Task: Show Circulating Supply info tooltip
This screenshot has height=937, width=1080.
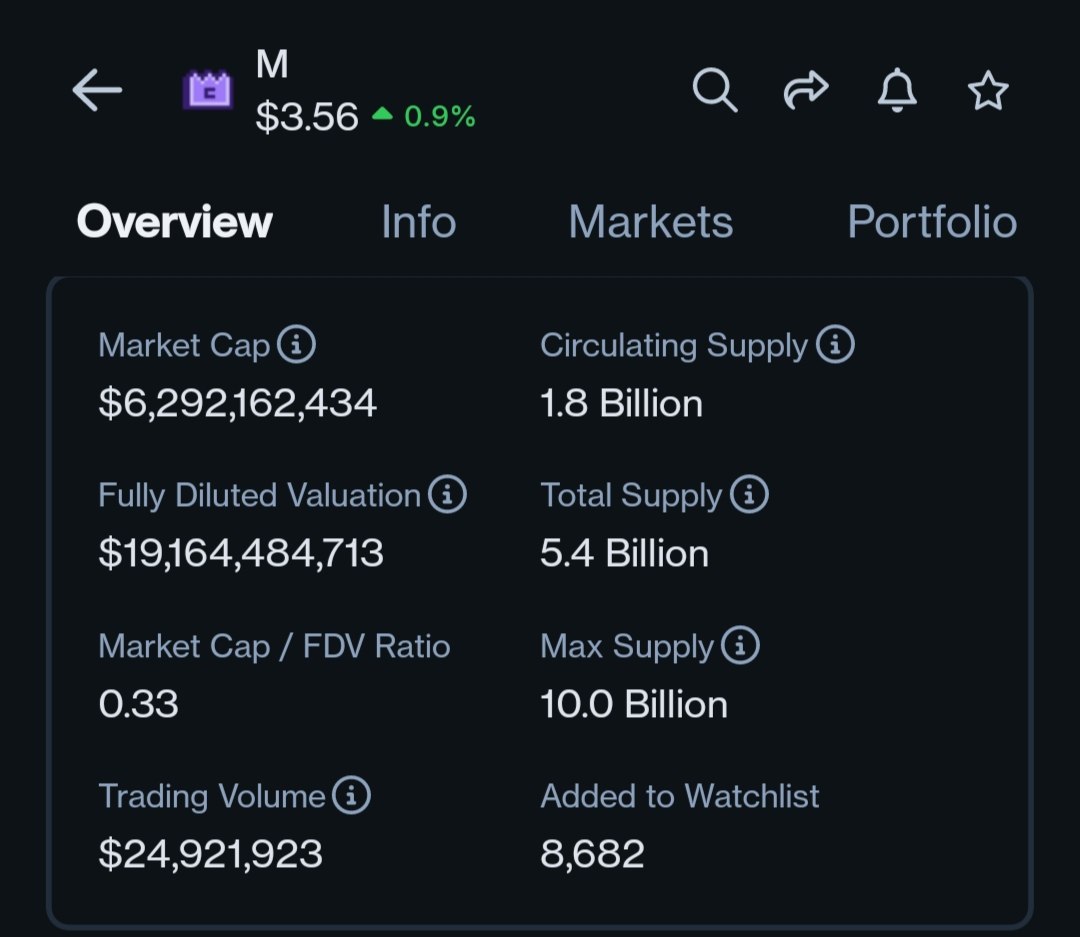Action: (835, 345)
